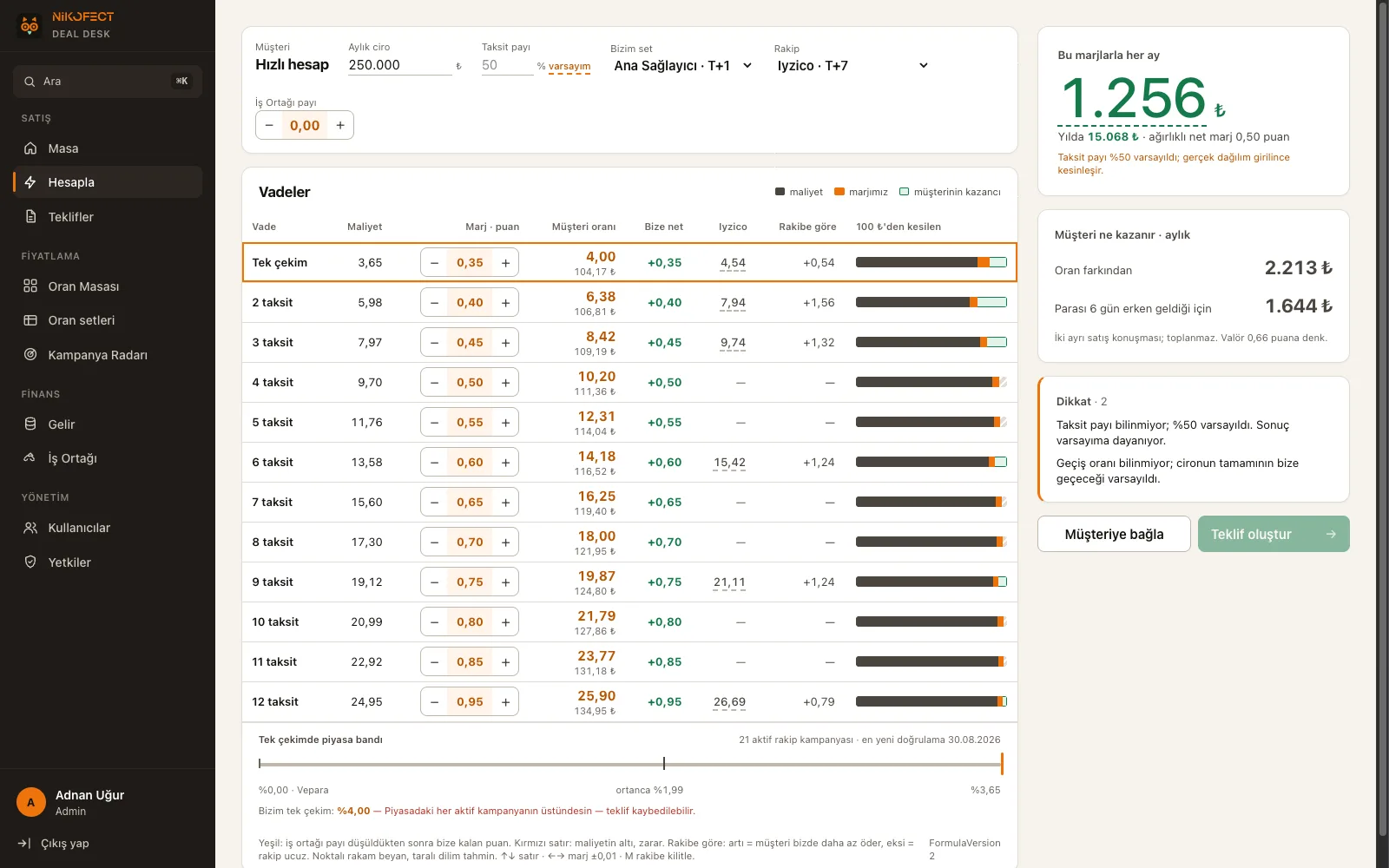Click the İş Ortağı handshake icon
The image size is (1389, 868).
30,458
